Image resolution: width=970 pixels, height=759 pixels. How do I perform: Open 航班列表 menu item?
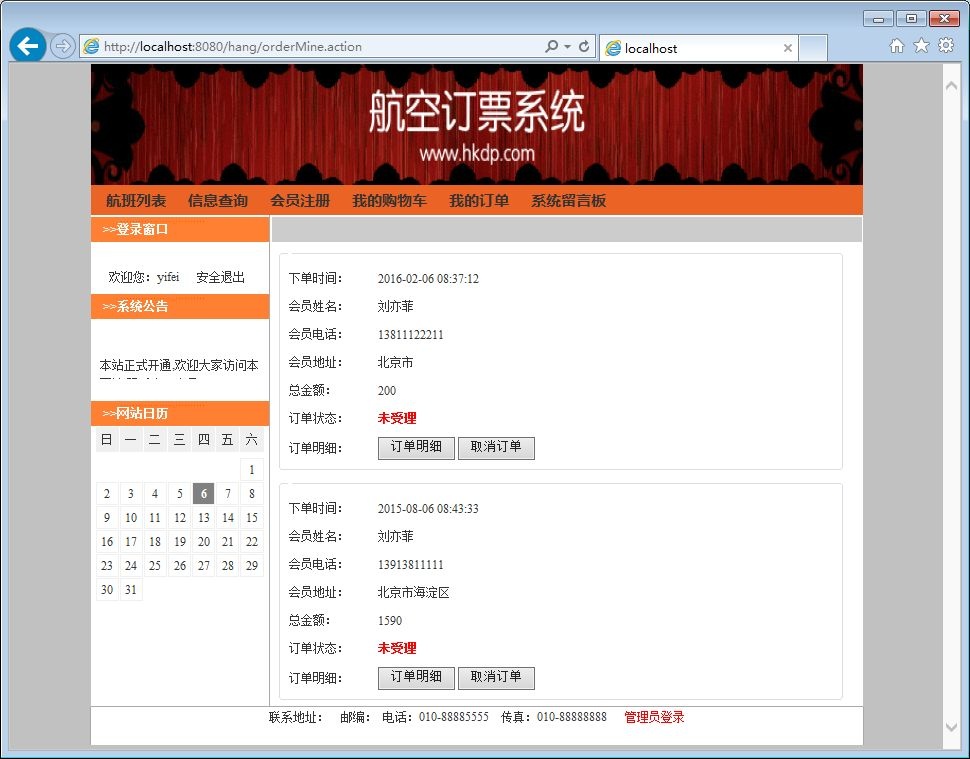pyautogui.click(x=136, y=200)
